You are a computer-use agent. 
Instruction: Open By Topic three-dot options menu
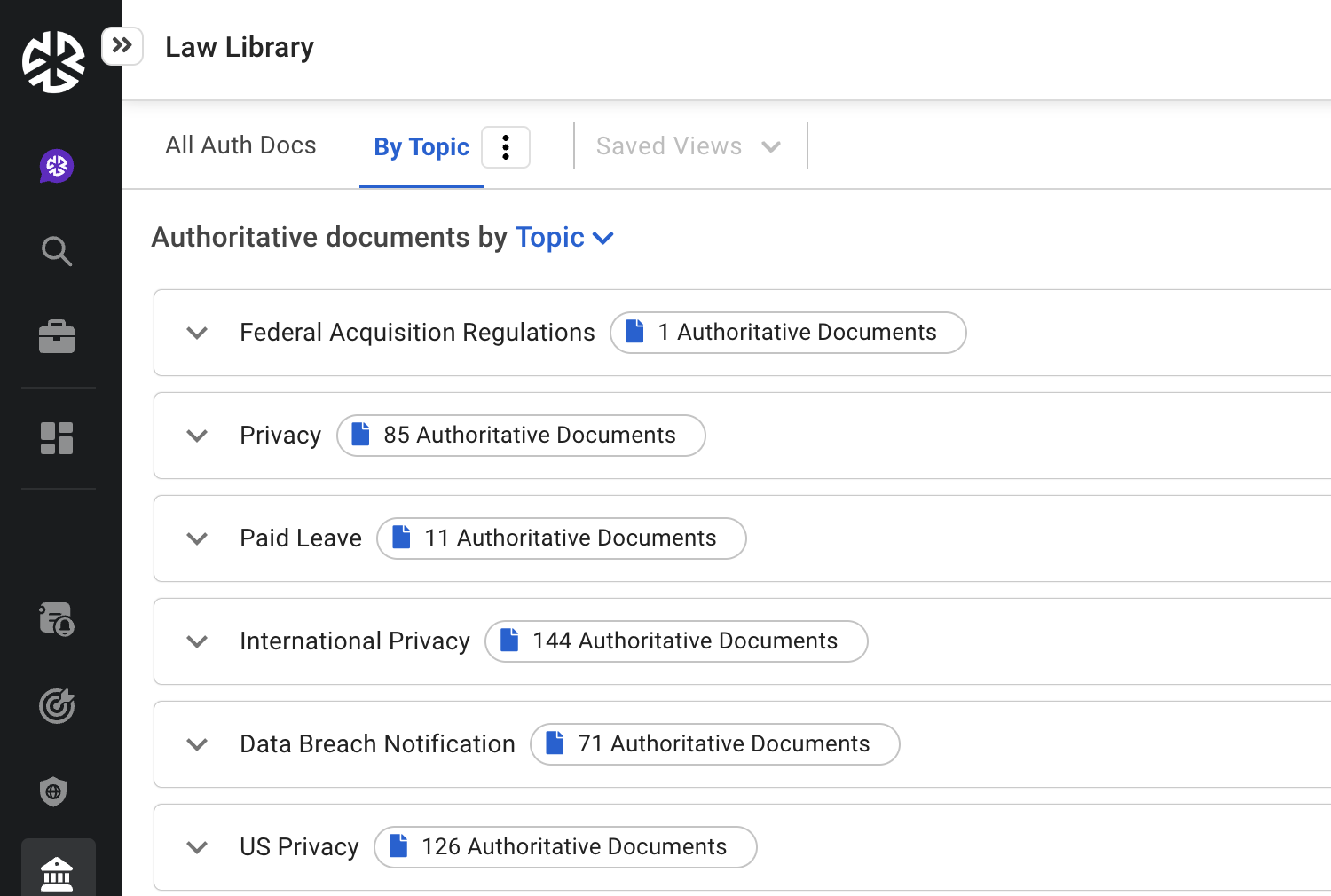506,147
